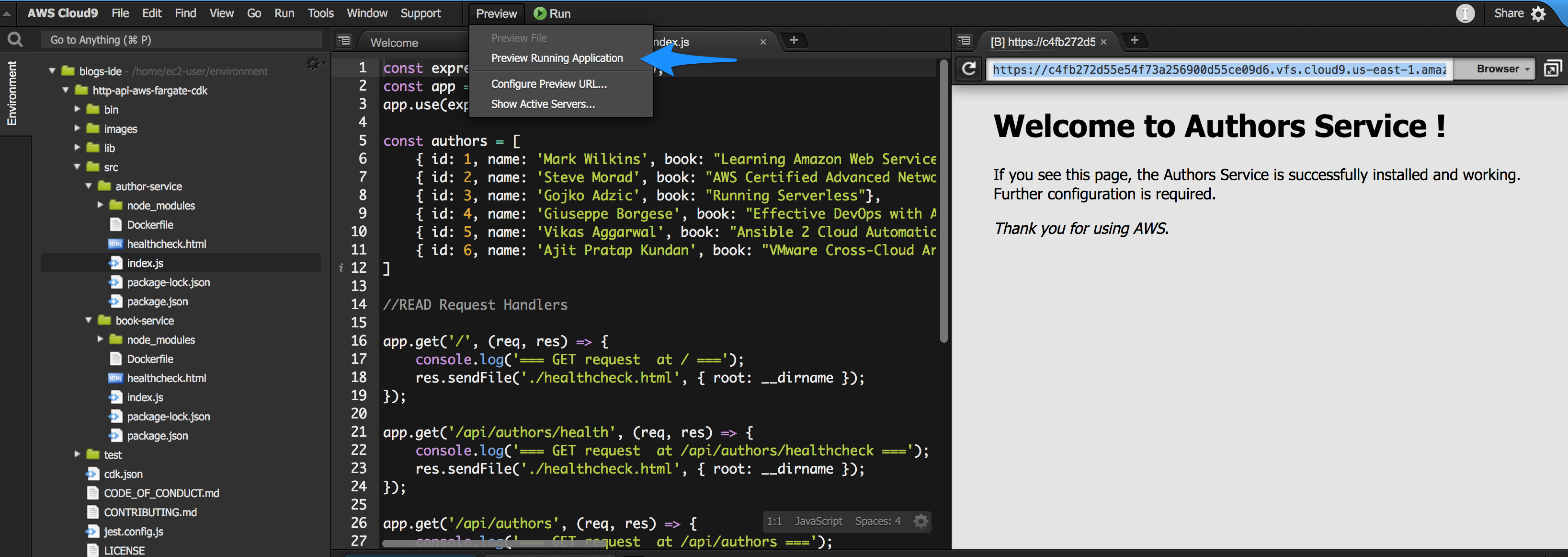Click the Share button
The width and height of the screenshot is (1568, 557).
pos(1508,13)
